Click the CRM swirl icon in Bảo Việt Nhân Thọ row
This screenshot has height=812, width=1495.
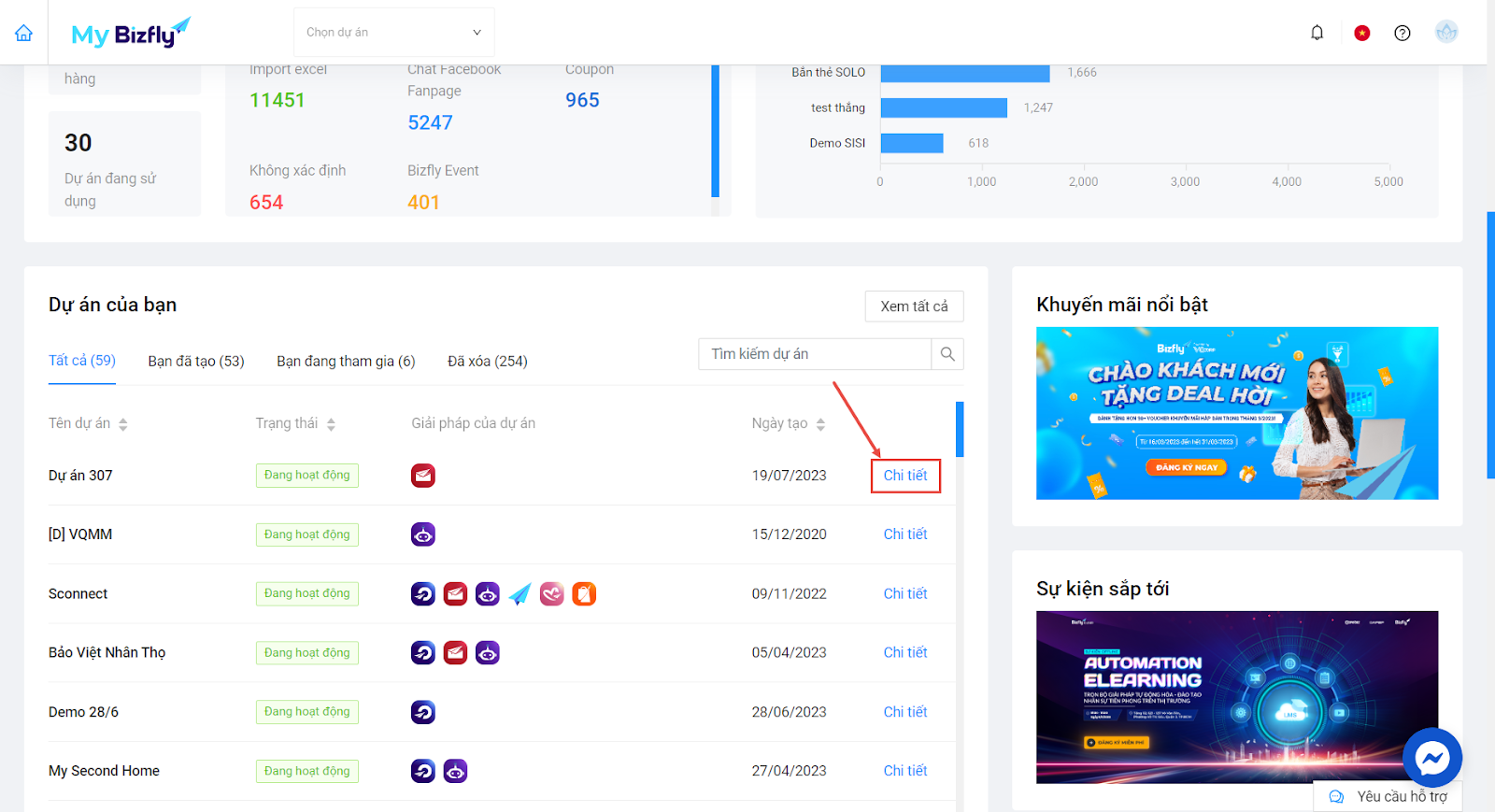pos(423,652)
